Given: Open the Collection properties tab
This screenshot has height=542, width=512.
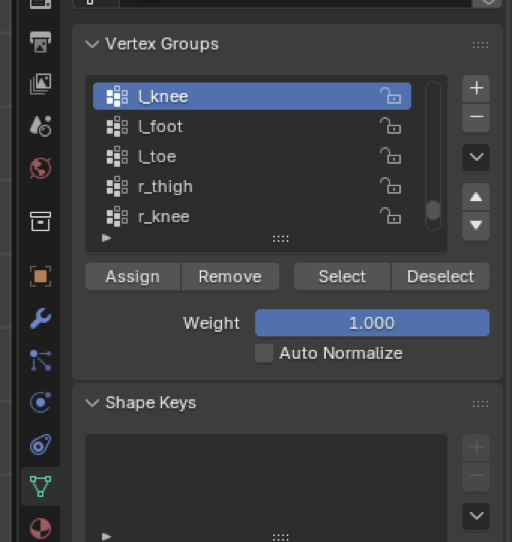Looking at the screenshot, I should click(40, 221).
